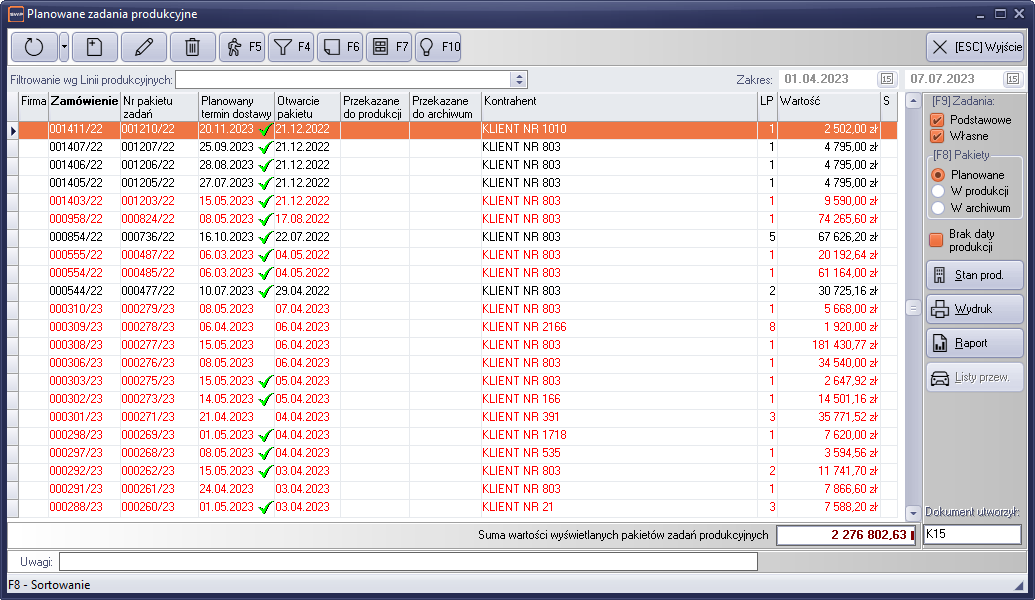
Task: Open the funnel filter F4 tool
Action: pyautogui.click(x=292, y=46)
